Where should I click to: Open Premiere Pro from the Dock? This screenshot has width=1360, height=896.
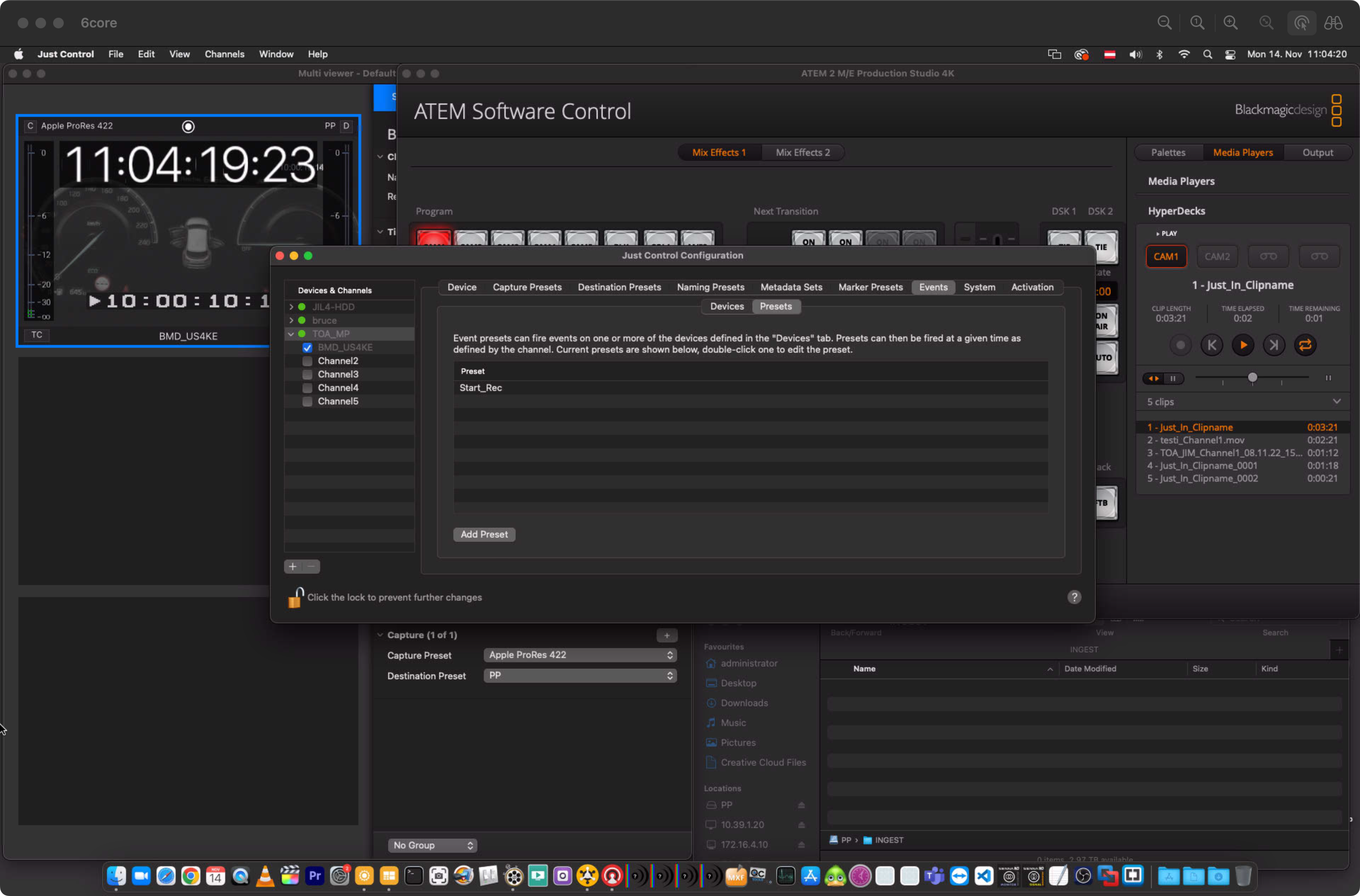(x=314, y=876)
